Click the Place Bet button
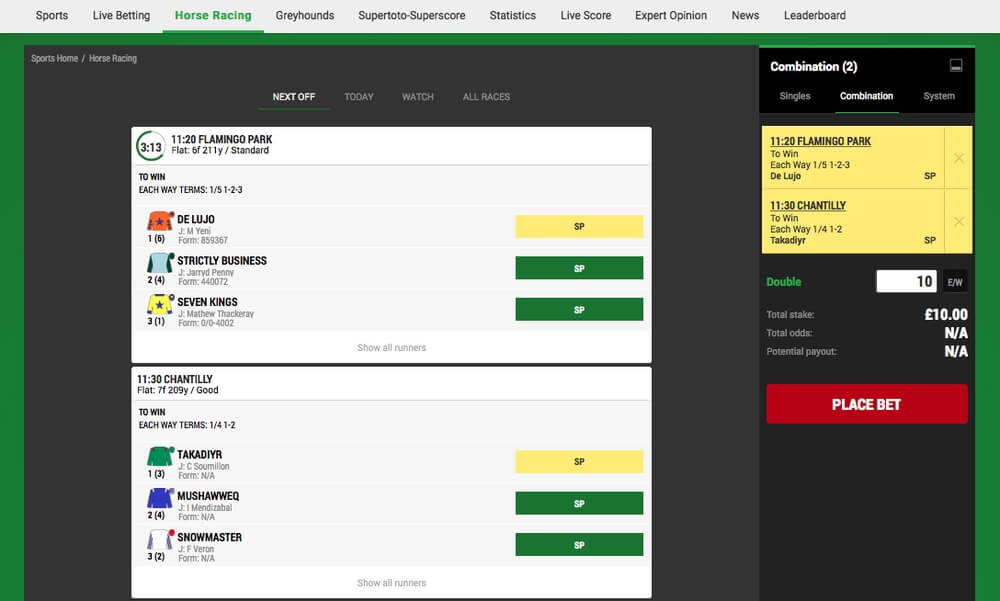1000x601 pixels. coord(867,404)
